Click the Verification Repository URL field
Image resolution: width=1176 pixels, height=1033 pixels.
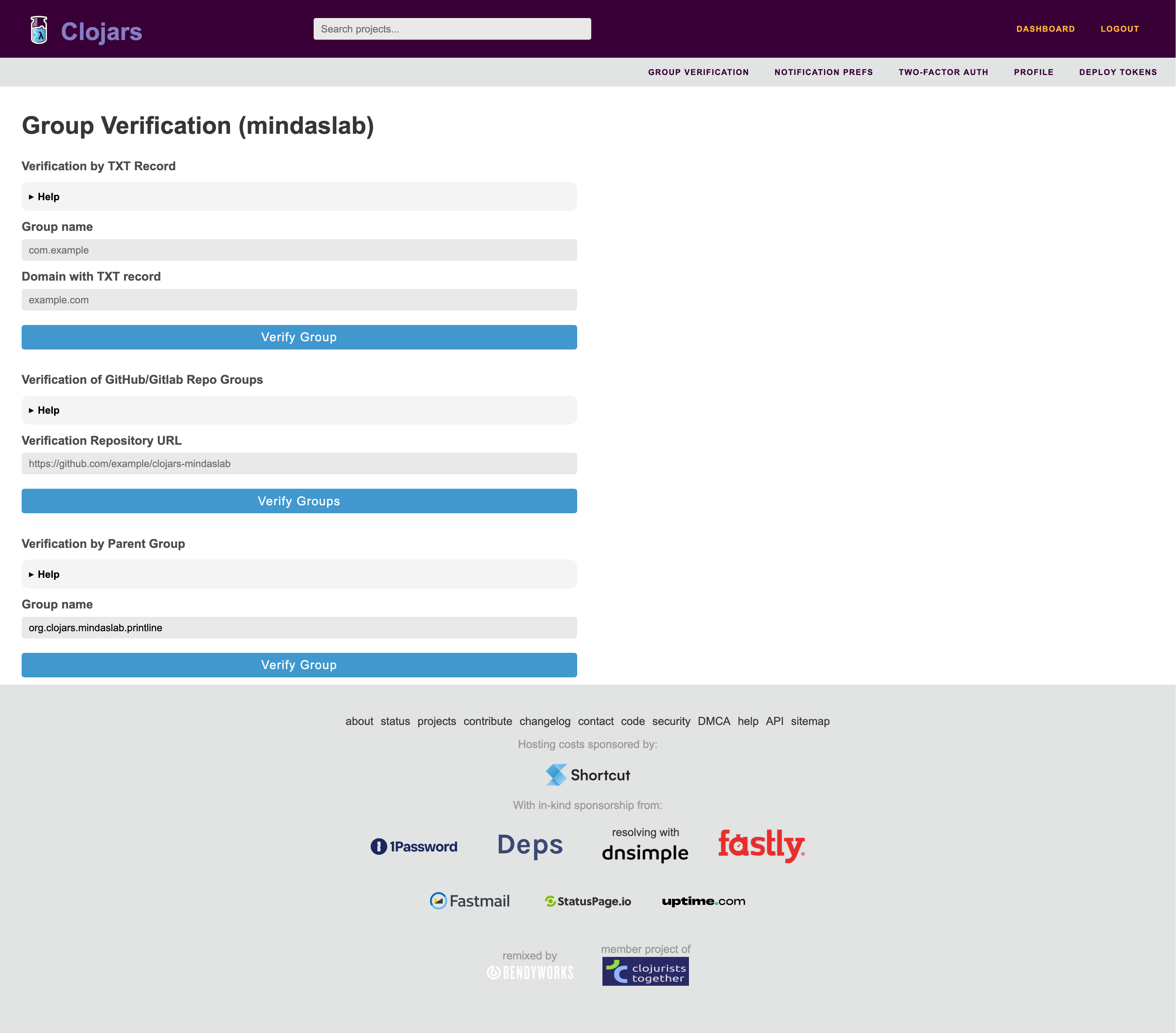(299, 464)
